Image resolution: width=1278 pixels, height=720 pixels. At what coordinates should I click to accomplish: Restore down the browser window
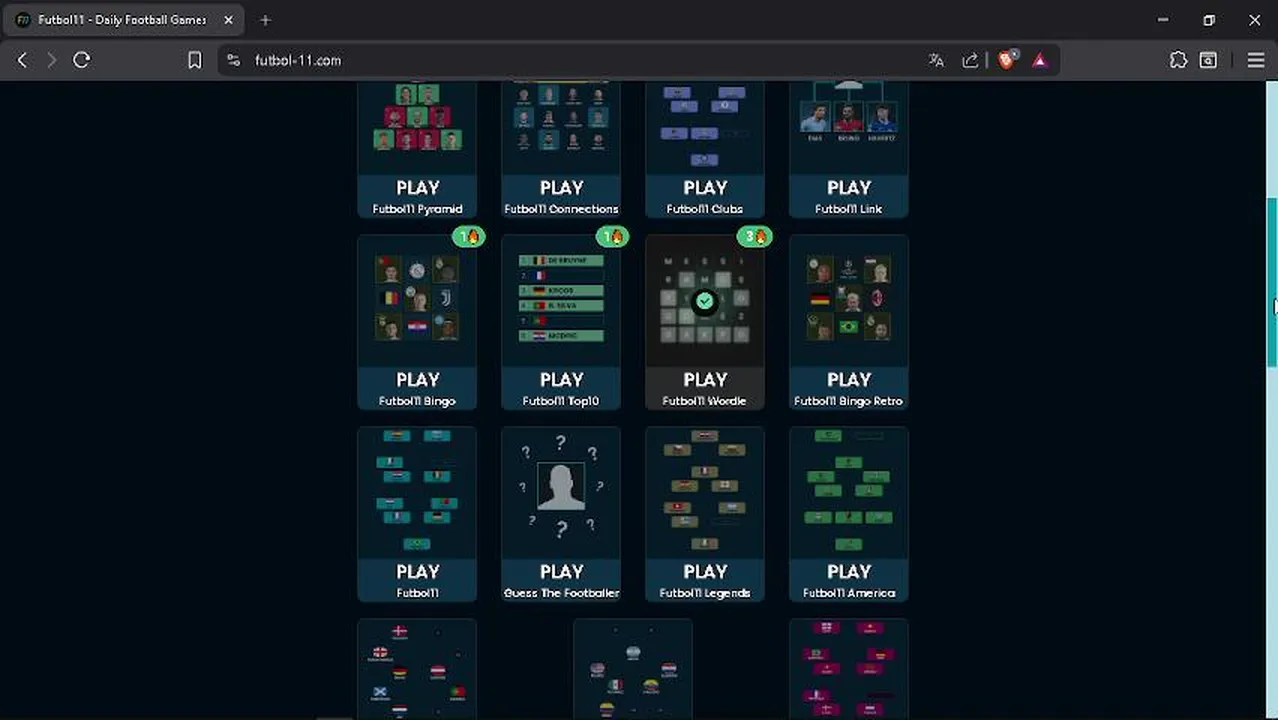pyautogui.click(x=1209, y=20)
